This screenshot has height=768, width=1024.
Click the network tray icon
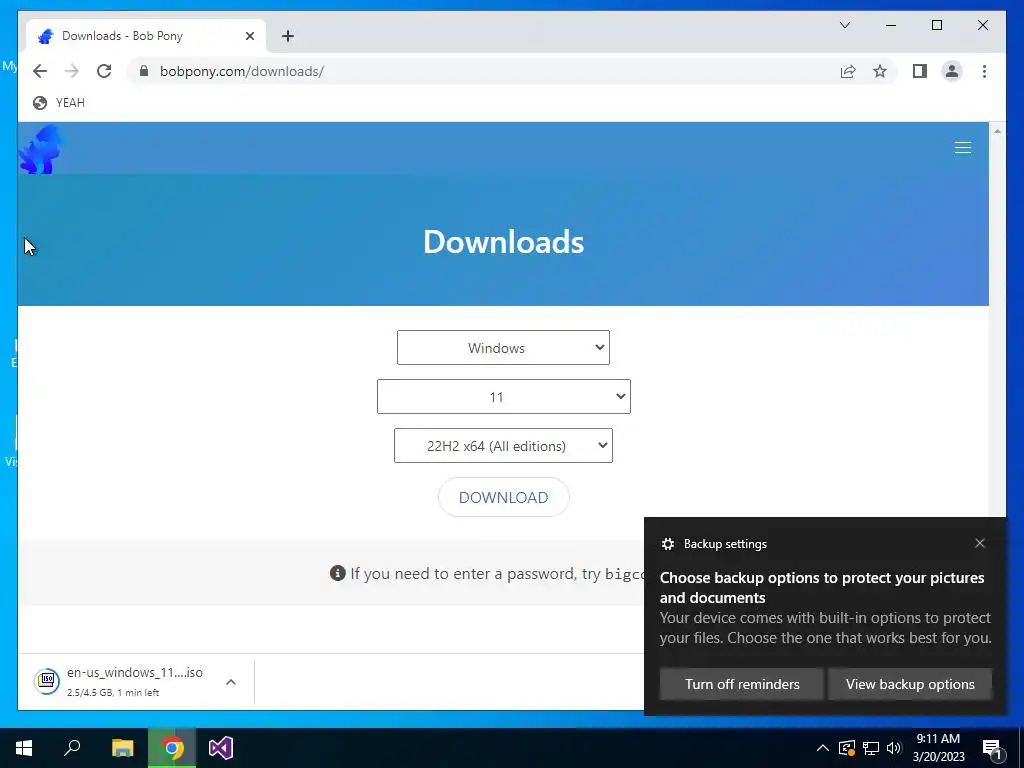[x=871, y=748]
